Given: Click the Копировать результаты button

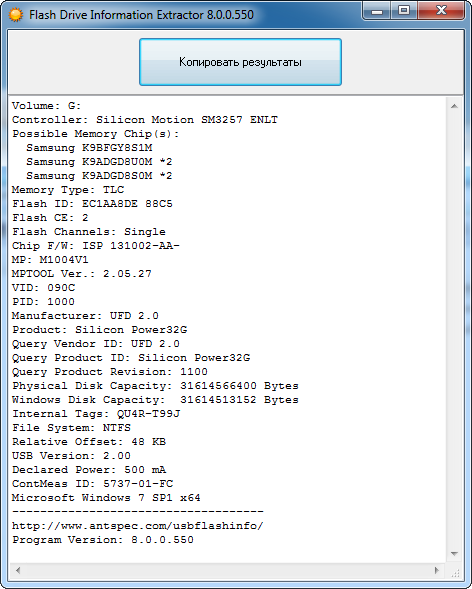Looking at the screenshot, I should click(240, 62).
